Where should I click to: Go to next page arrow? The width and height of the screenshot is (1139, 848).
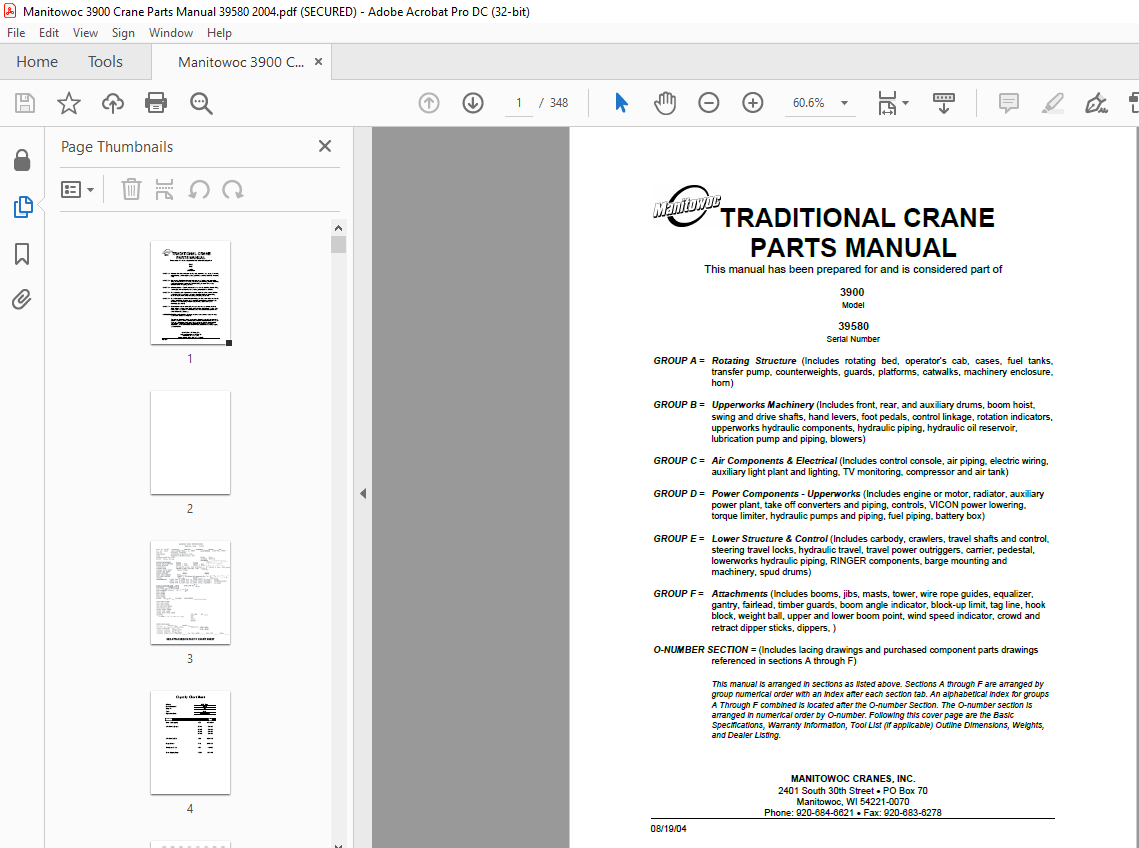(x=473, y=103)
